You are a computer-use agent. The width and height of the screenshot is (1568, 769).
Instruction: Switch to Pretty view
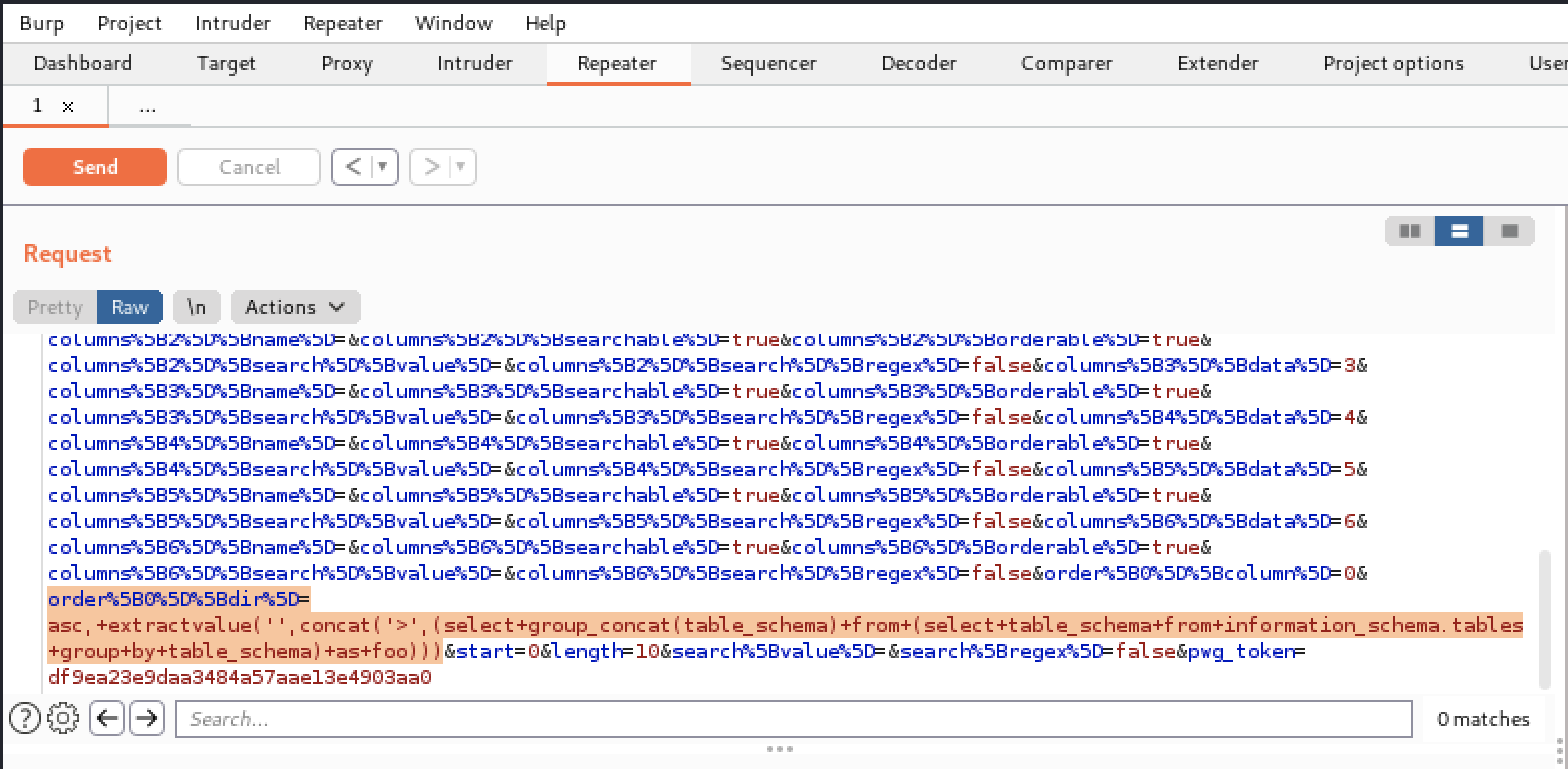[55, 307]
